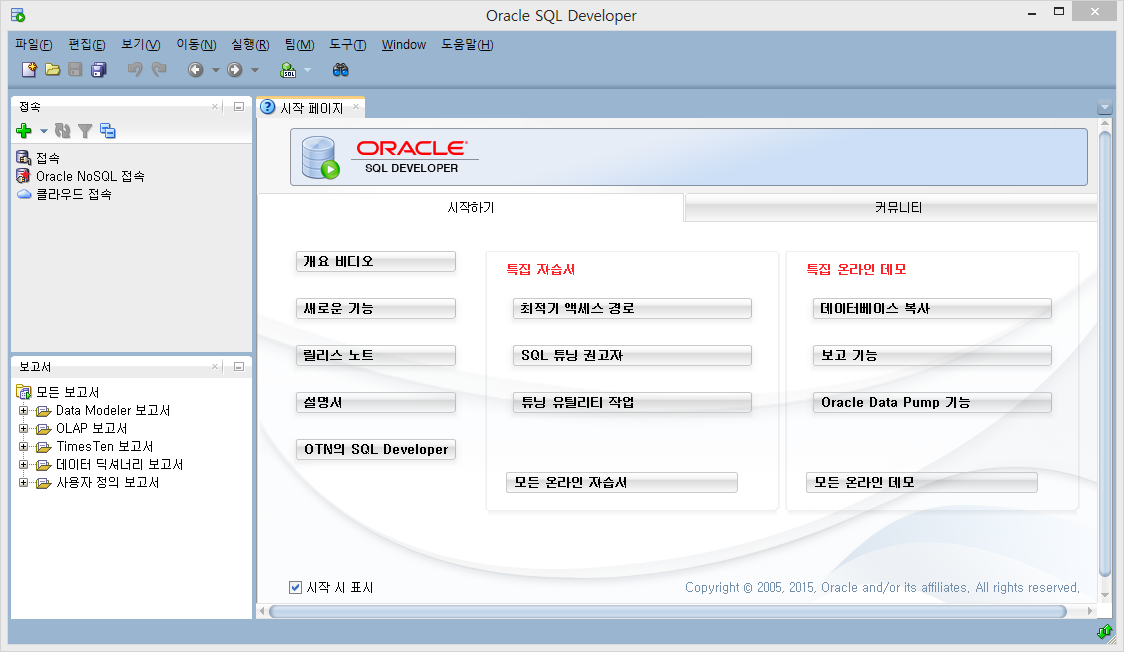Select the 모든 보고서 tree item

coord(67,393)
